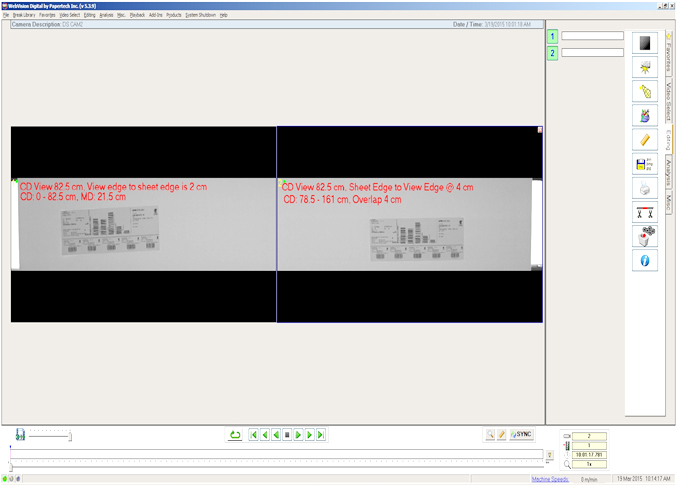
Task: Click the camera number field showing 2
Action: (x=589, y=436)
